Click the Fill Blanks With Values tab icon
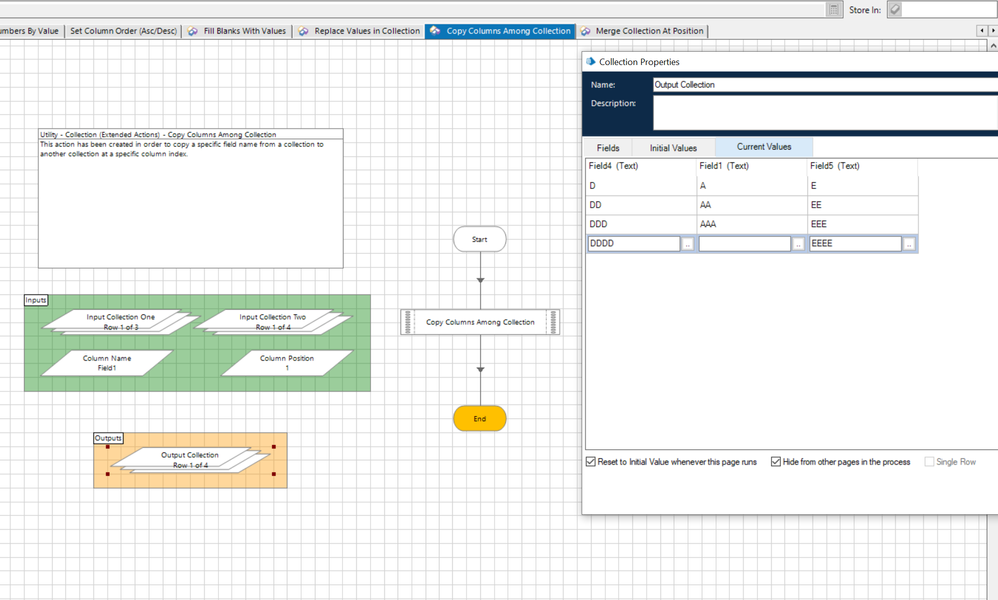The width and height of the screenshot is (998, 600). click(x=193, y=31)
